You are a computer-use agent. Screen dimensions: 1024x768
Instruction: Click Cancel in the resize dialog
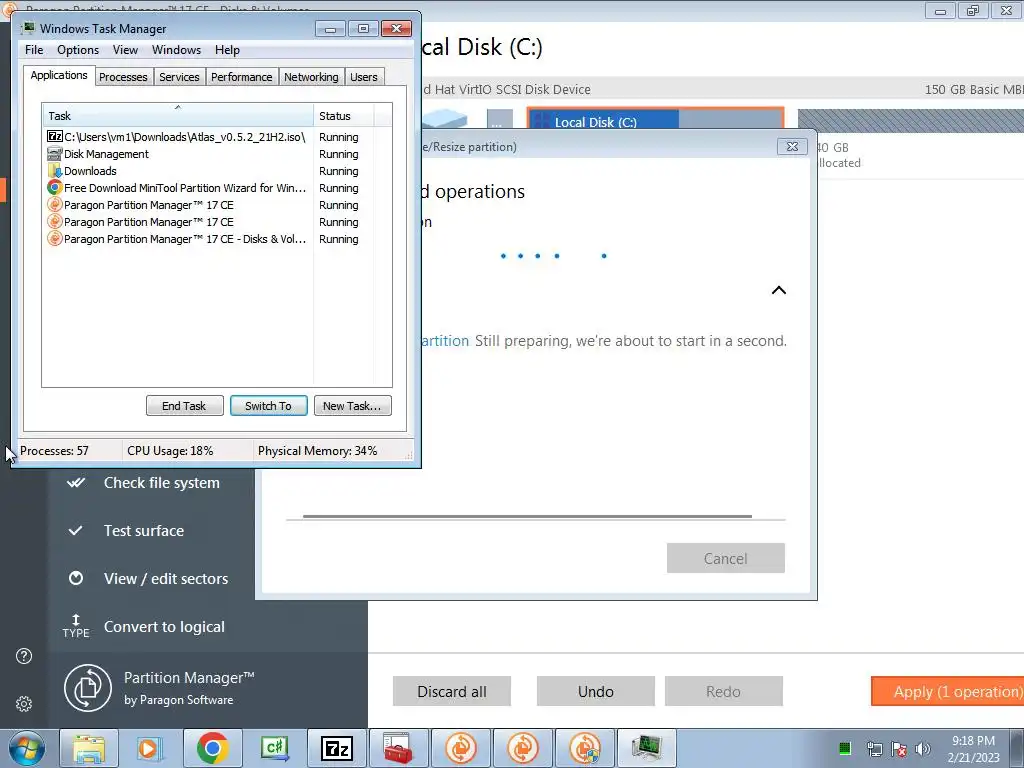click(726, 558)
